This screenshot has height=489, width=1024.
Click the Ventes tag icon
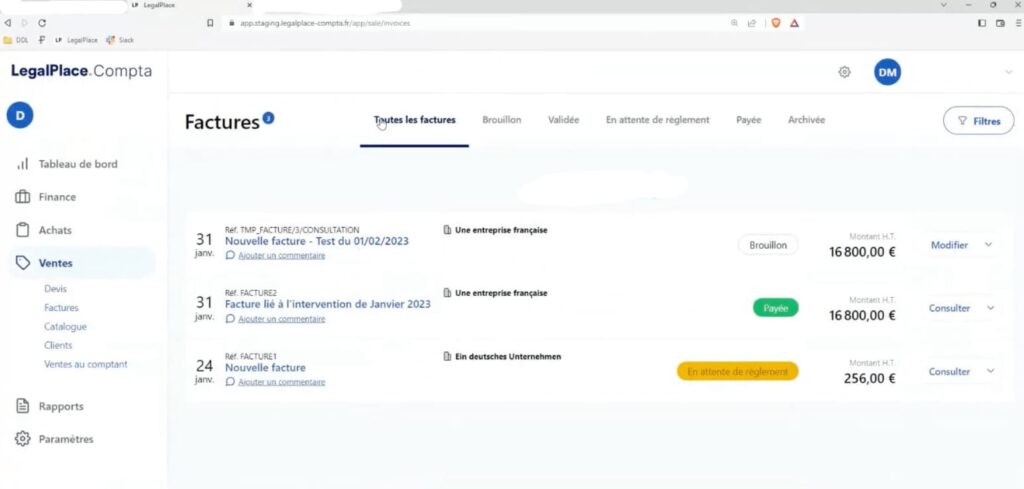coord(22,262)
